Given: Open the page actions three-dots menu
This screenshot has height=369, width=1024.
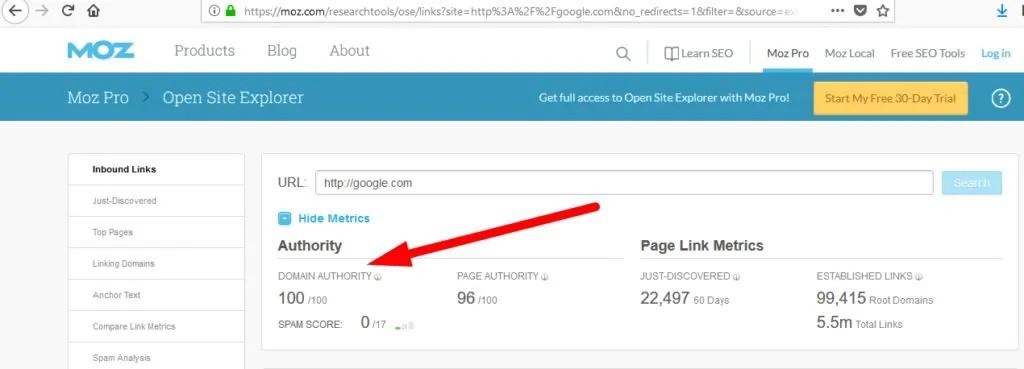Looking at the screenshot, I should 838,11.
